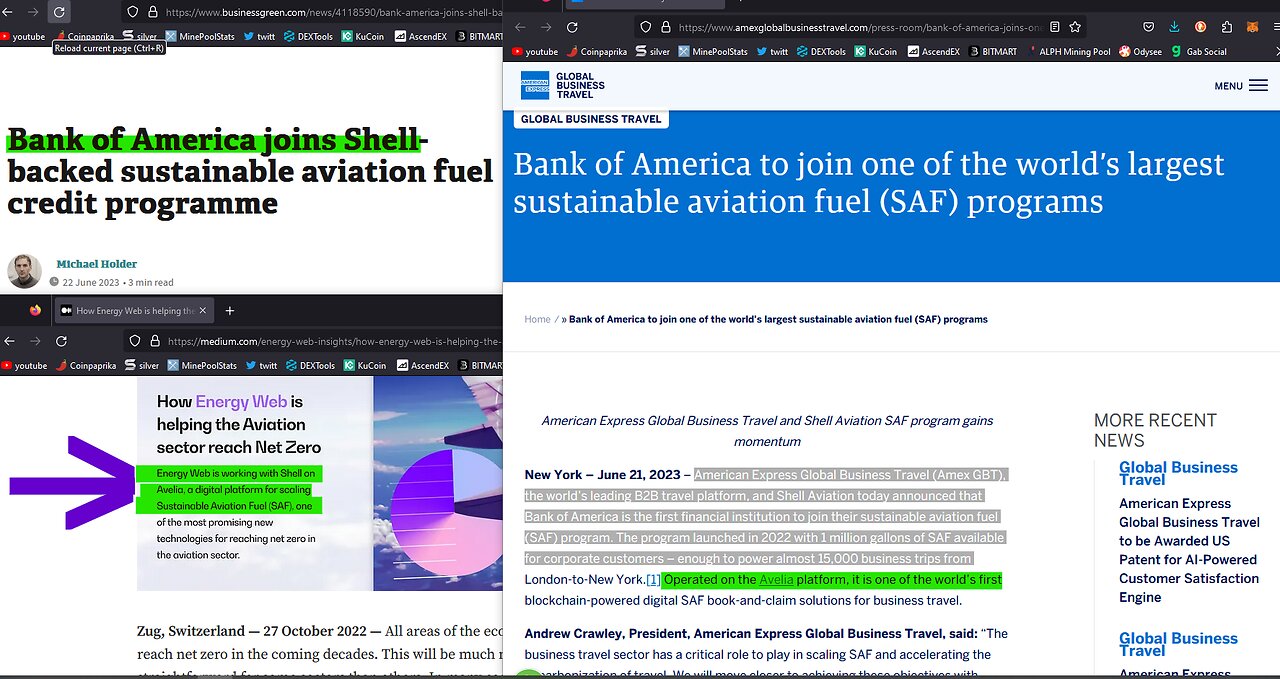The height and width of the screenshot is (679, 1280).
Task: Reload the Amex GBT press-room page
Action: (x=572, y=27)
